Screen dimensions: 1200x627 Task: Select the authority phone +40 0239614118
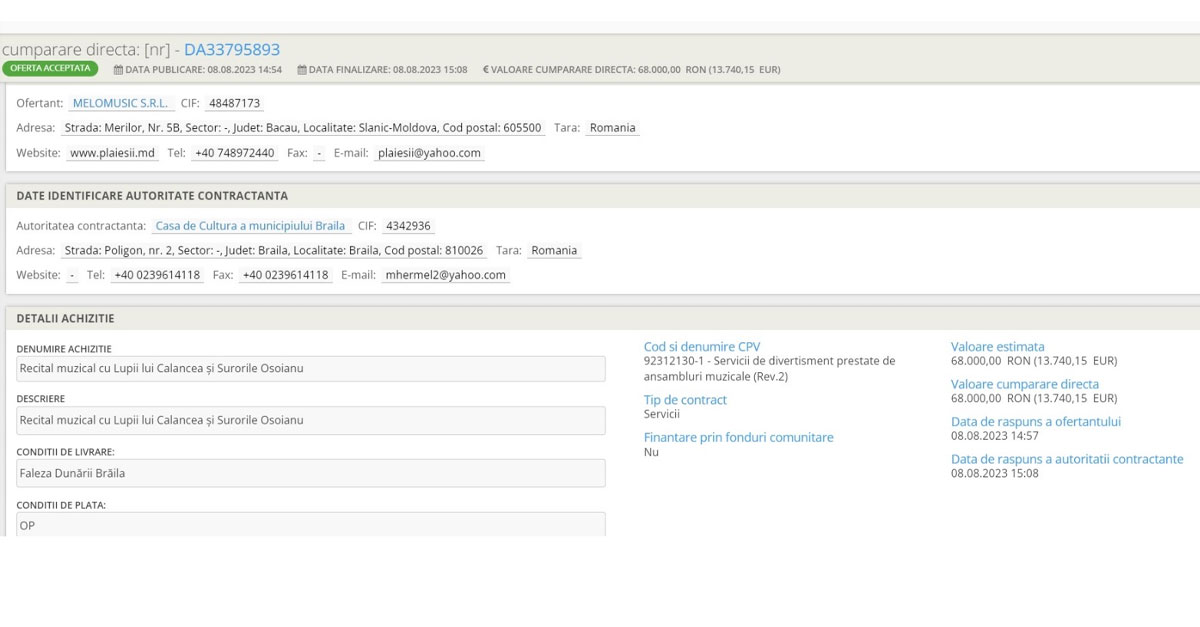pyautogui.click(x=157, y=275)
